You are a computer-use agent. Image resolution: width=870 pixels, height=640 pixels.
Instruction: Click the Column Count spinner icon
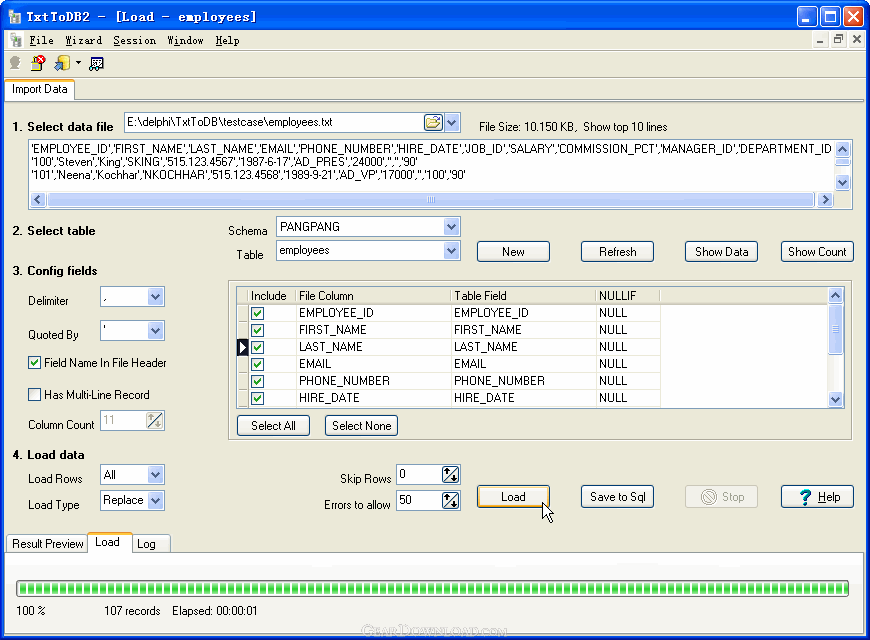point(154,420)
